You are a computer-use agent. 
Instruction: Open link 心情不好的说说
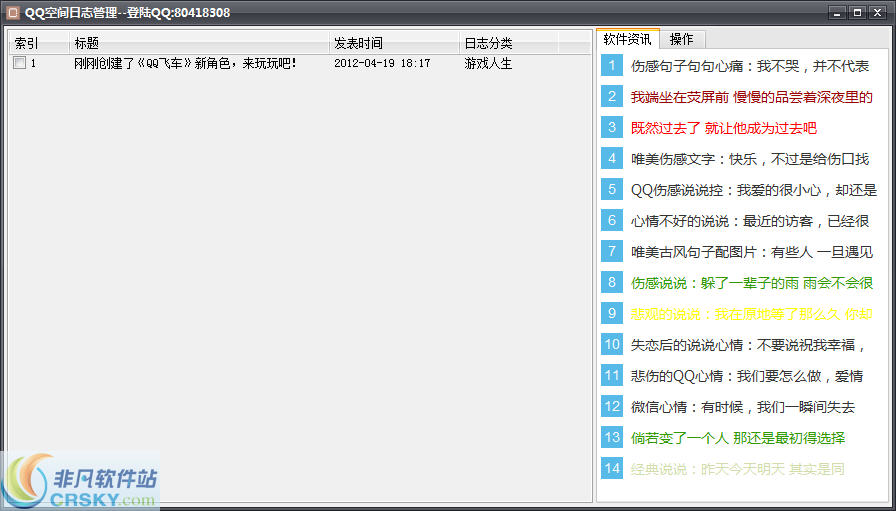pos(750,221)
